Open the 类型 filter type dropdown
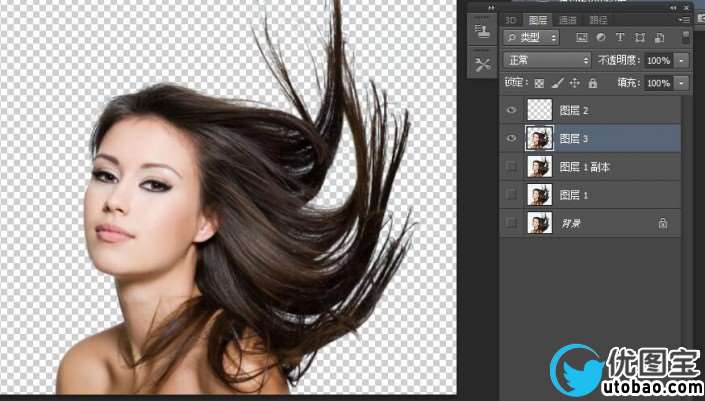 pos(531,38)
